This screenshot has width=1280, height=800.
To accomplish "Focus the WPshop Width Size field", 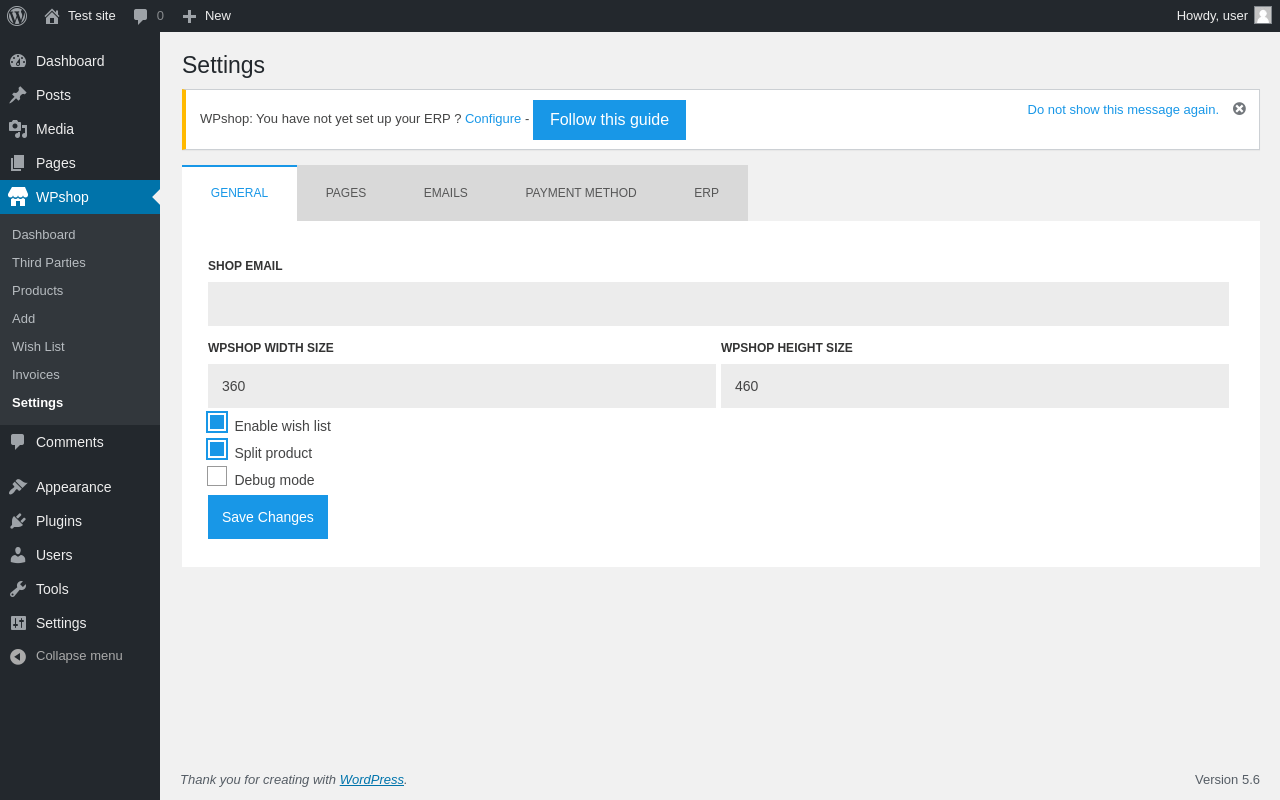I will click(462, 386).
